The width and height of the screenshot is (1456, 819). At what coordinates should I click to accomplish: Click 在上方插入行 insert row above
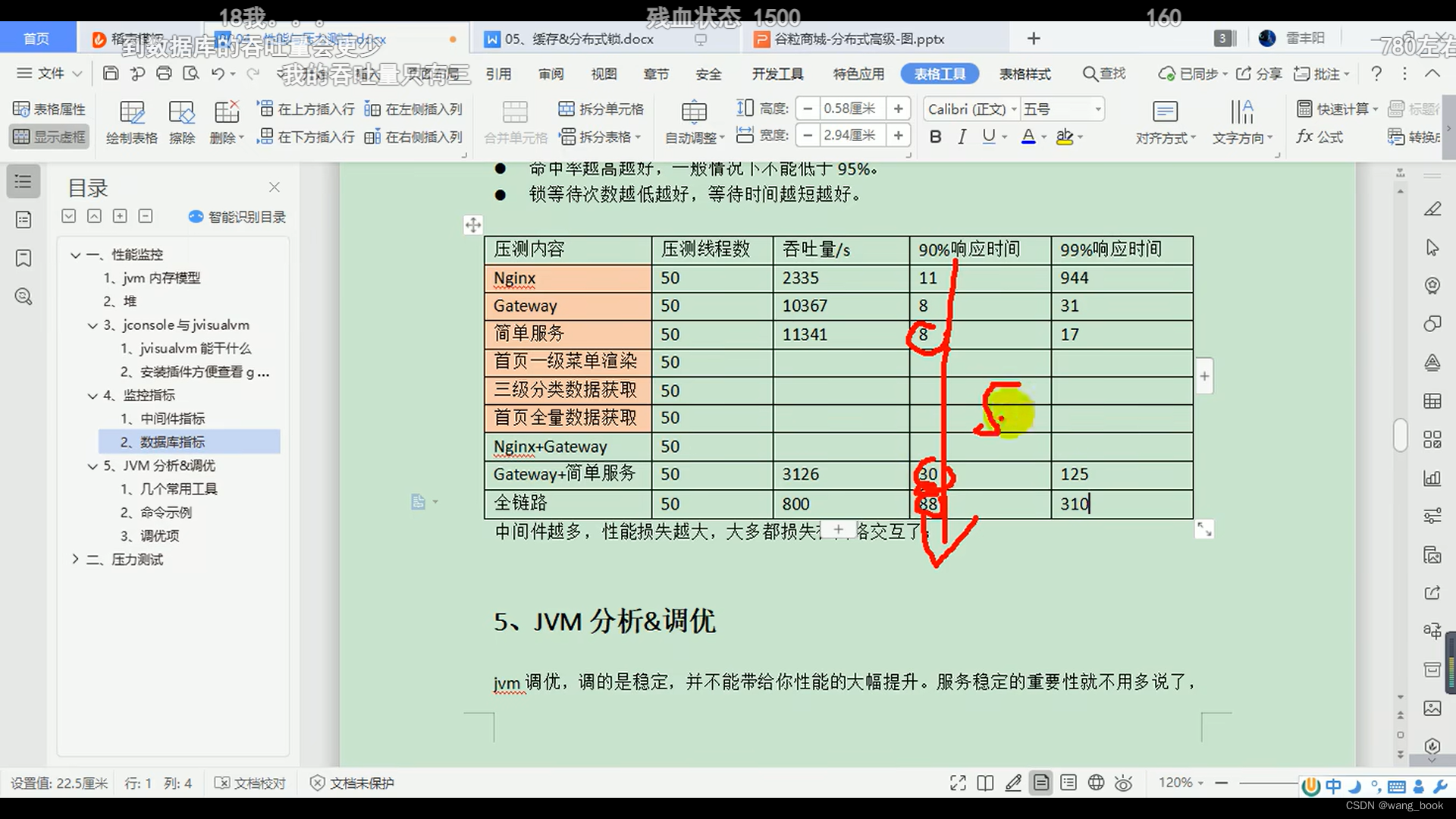click(306, 109)
